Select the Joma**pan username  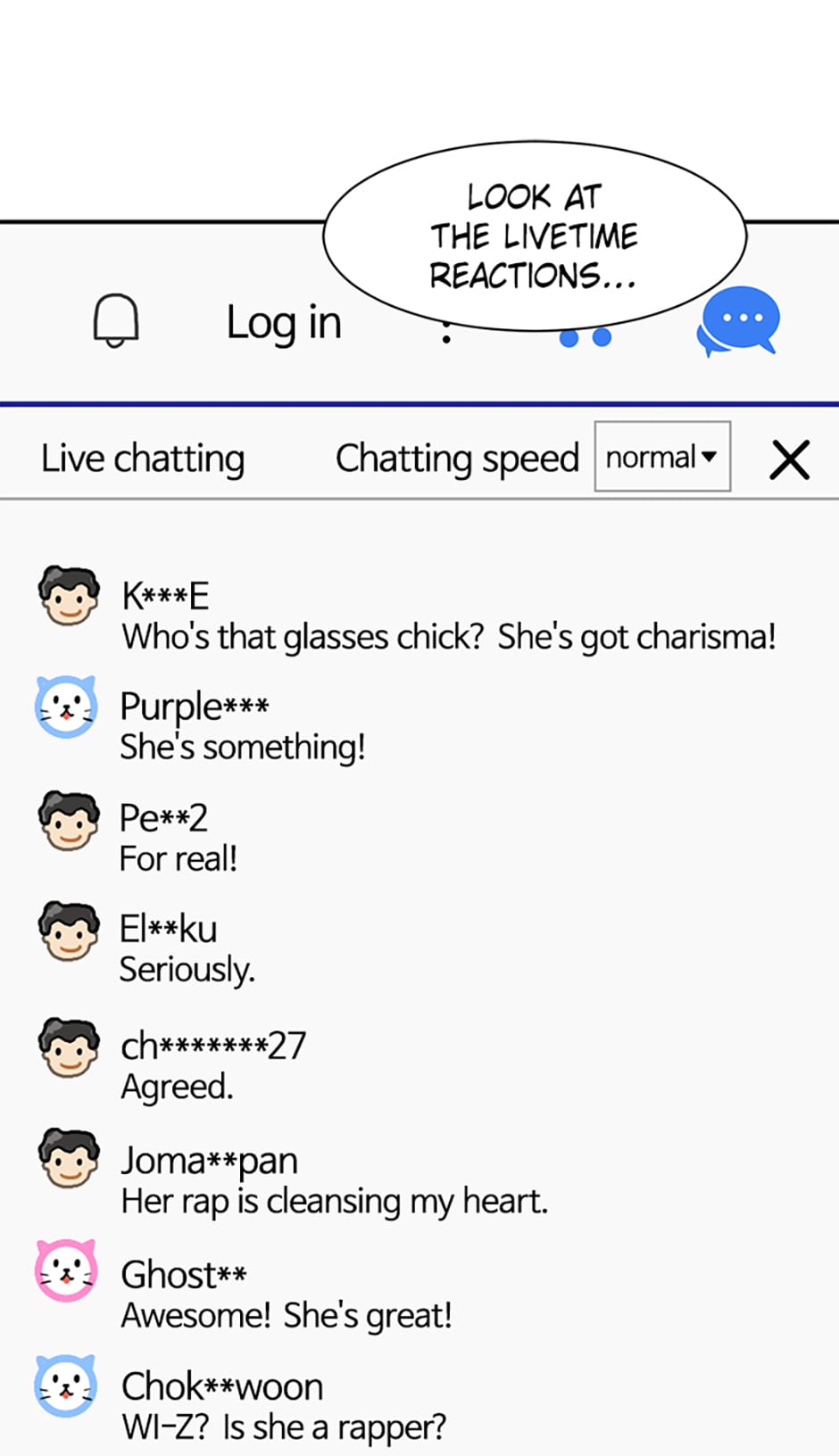(210, 1161)
